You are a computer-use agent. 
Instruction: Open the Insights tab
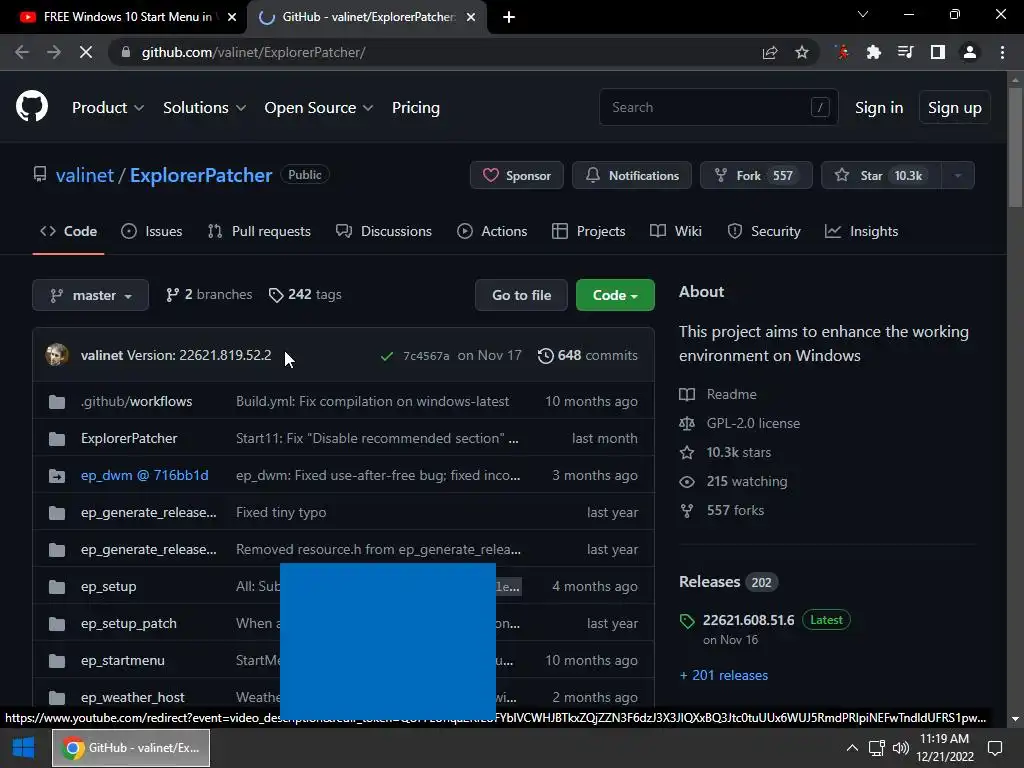click(861, 231)
